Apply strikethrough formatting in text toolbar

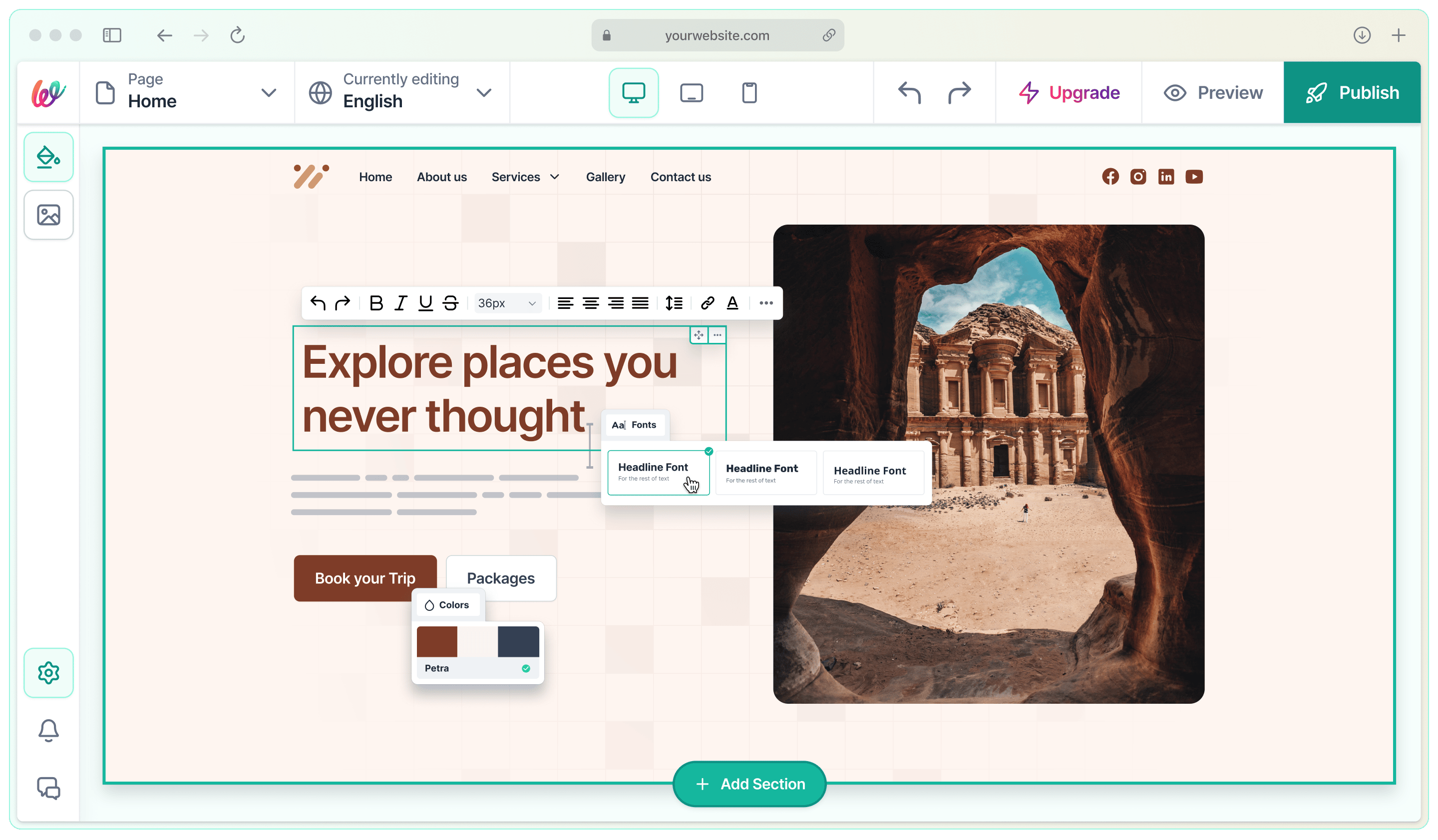tap(451, 303)
